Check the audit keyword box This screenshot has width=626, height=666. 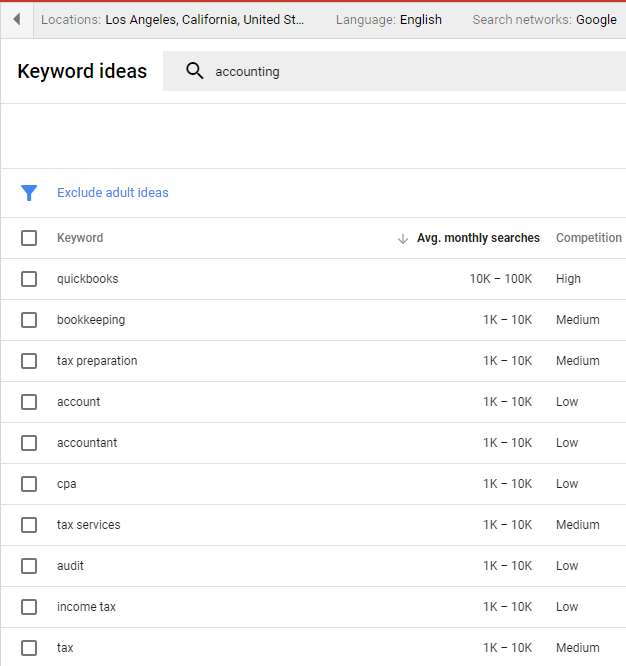29,566
